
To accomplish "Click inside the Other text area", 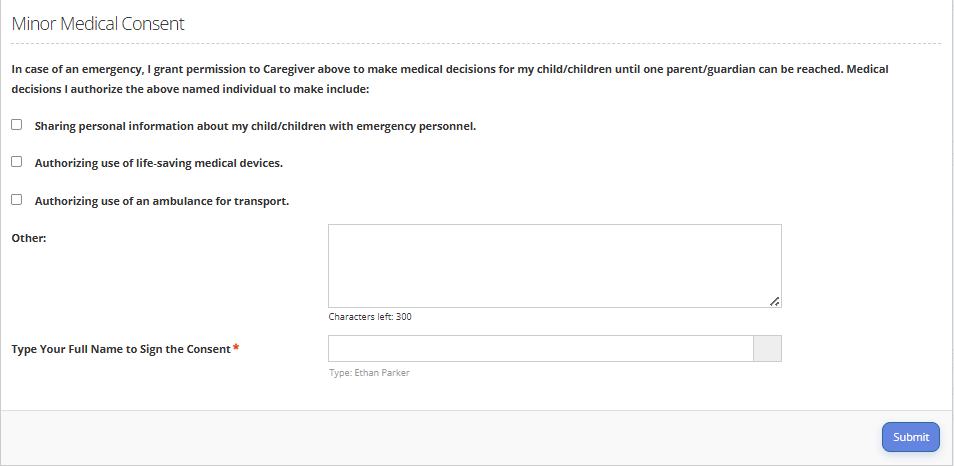I will point(554,265).
